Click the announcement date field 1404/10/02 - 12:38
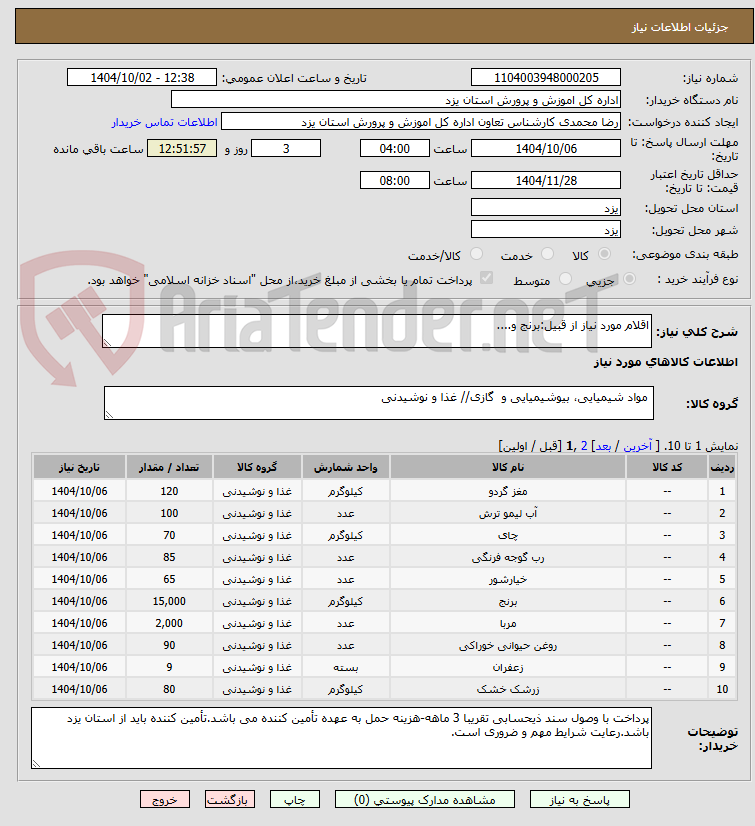 142,77
